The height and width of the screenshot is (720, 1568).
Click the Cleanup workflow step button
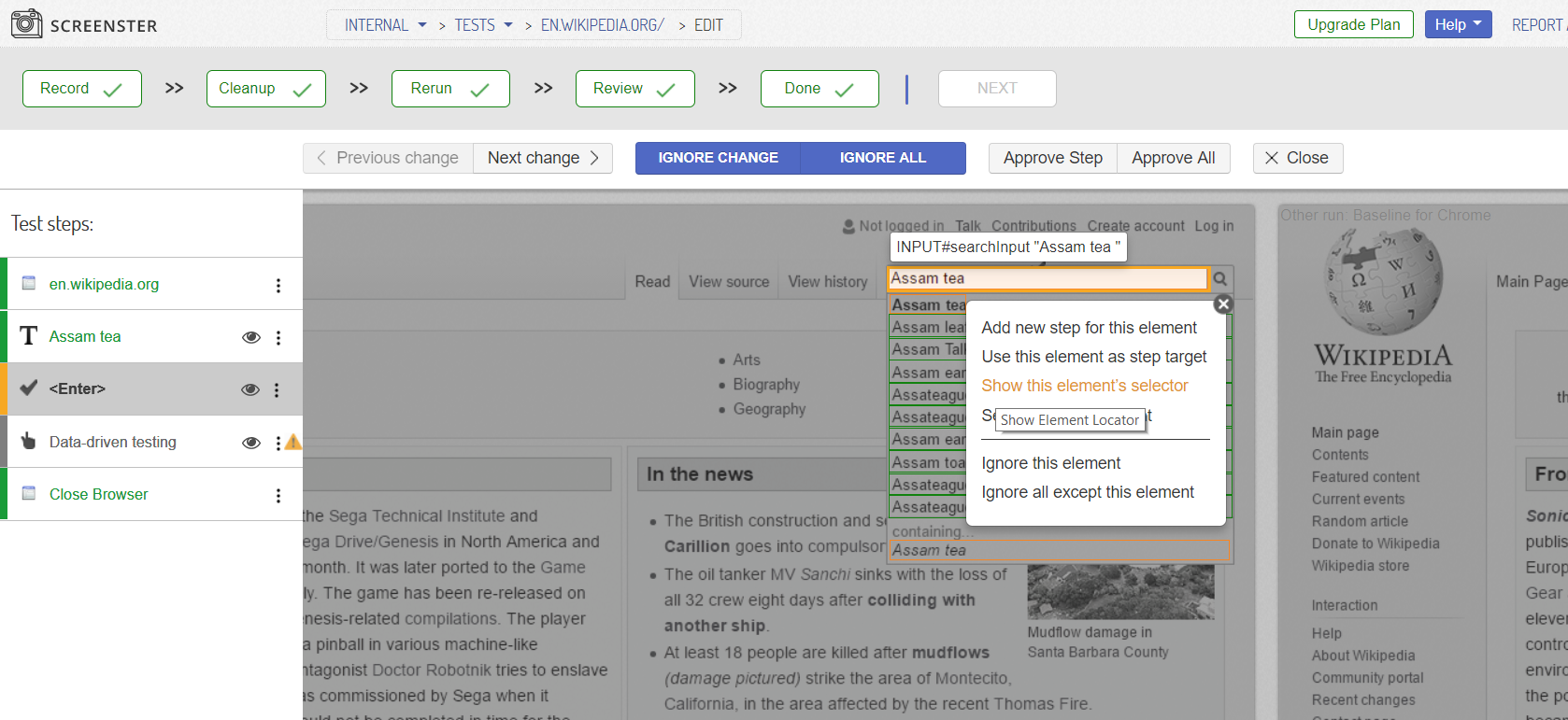266,89
